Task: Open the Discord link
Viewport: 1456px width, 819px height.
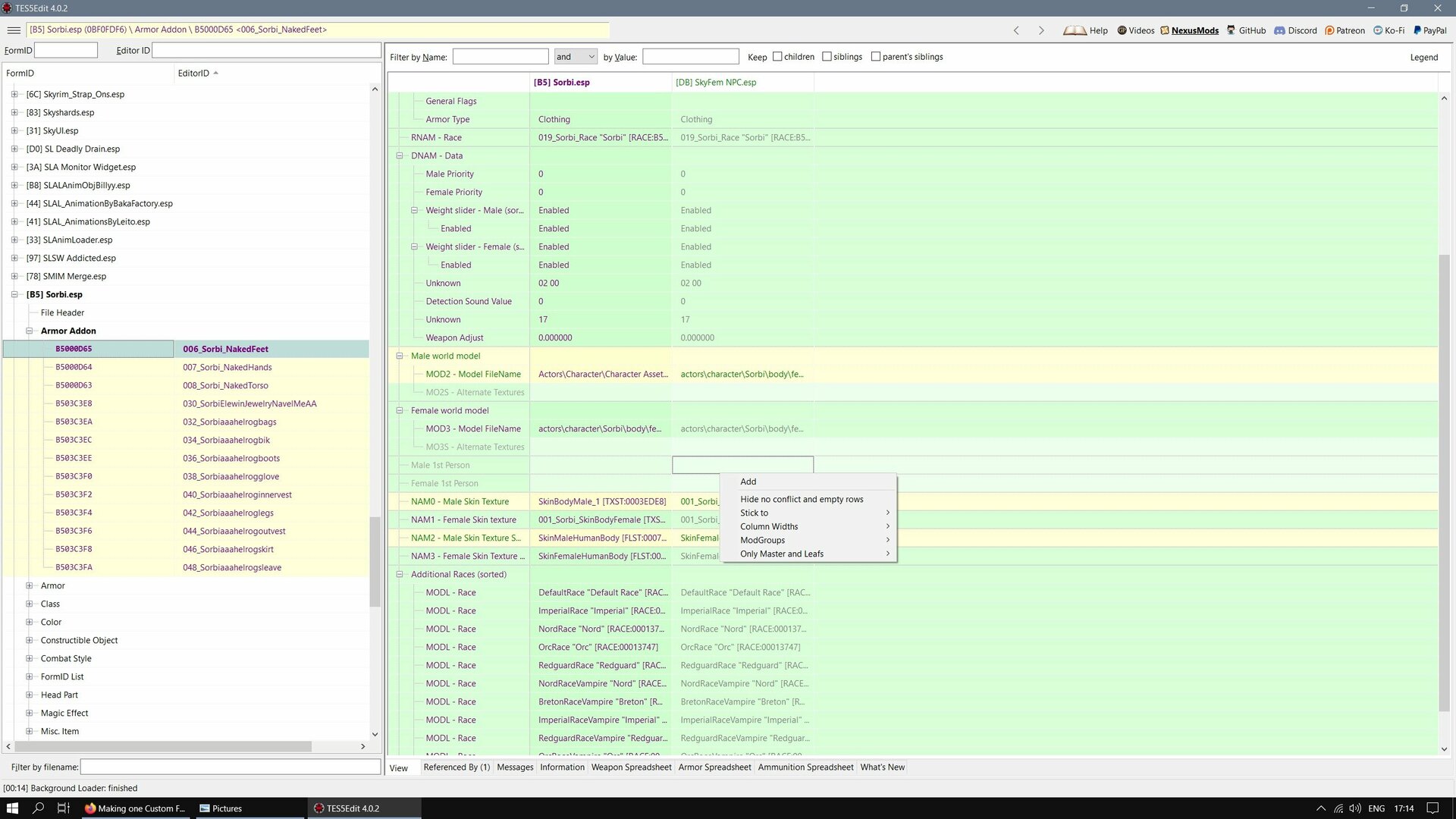Action: [x=1295, y=30]
